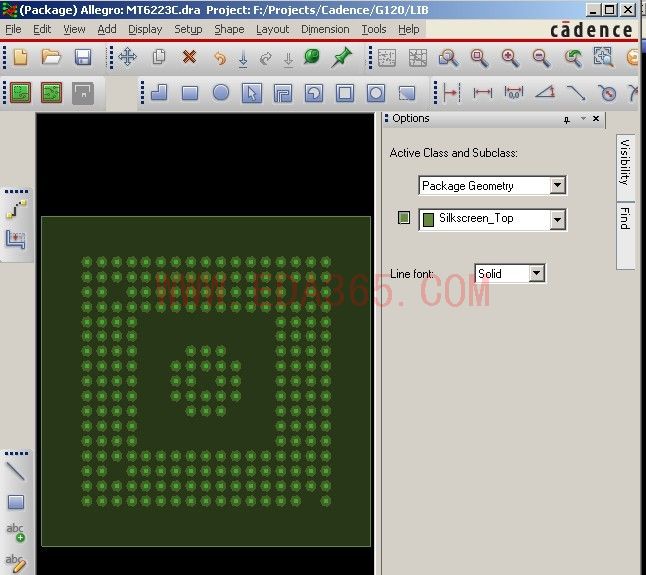Select the Move tool icon
This screenshot has width=646, height=575.
[x=128, y=57]
